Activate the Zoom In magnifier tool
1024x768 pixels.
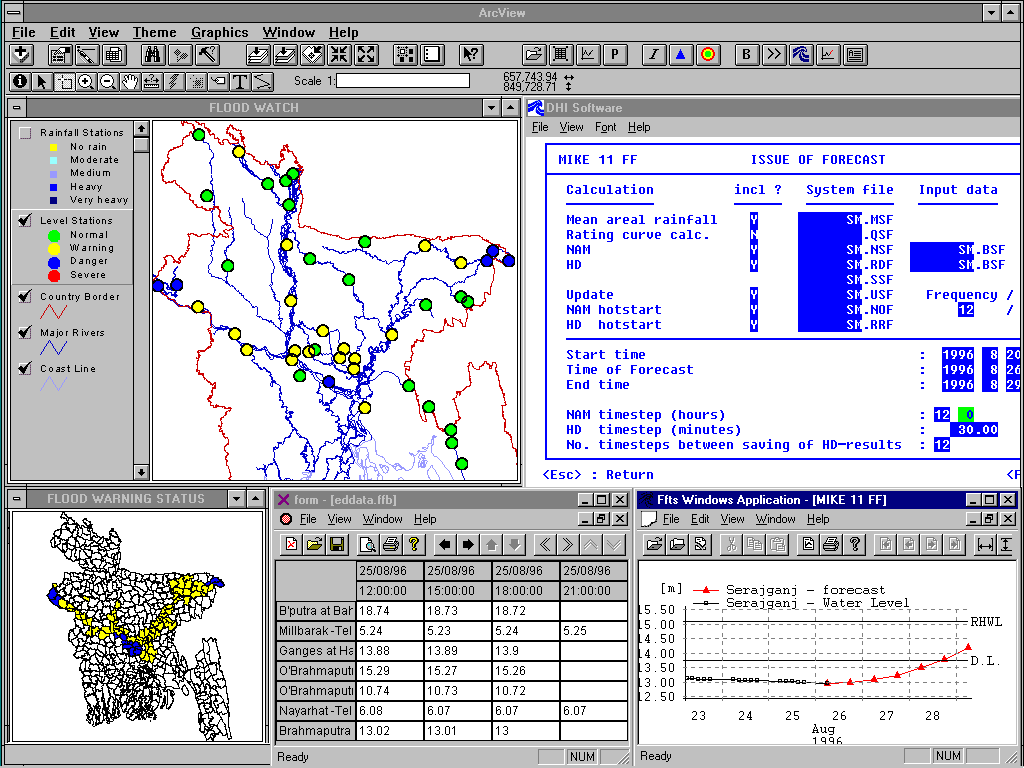pos(86,82)
